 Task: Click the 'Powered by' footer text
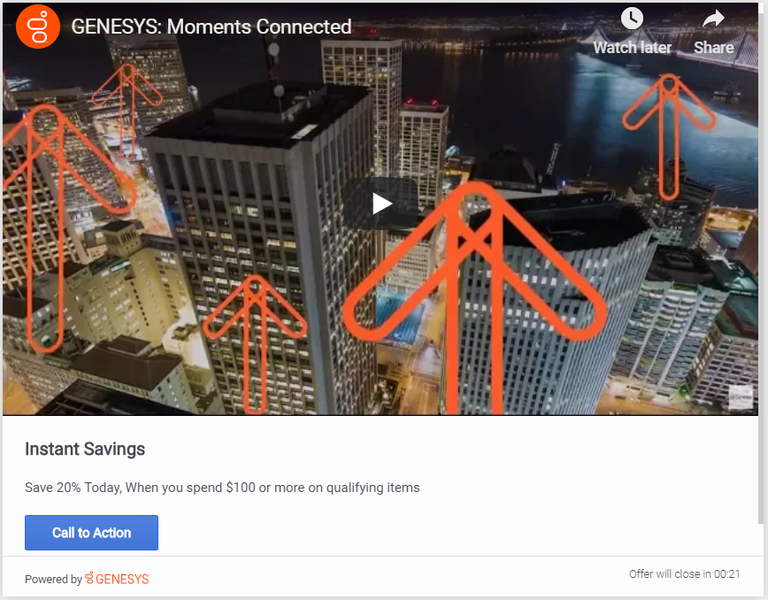pyautogui.click(x=53, y=579)
